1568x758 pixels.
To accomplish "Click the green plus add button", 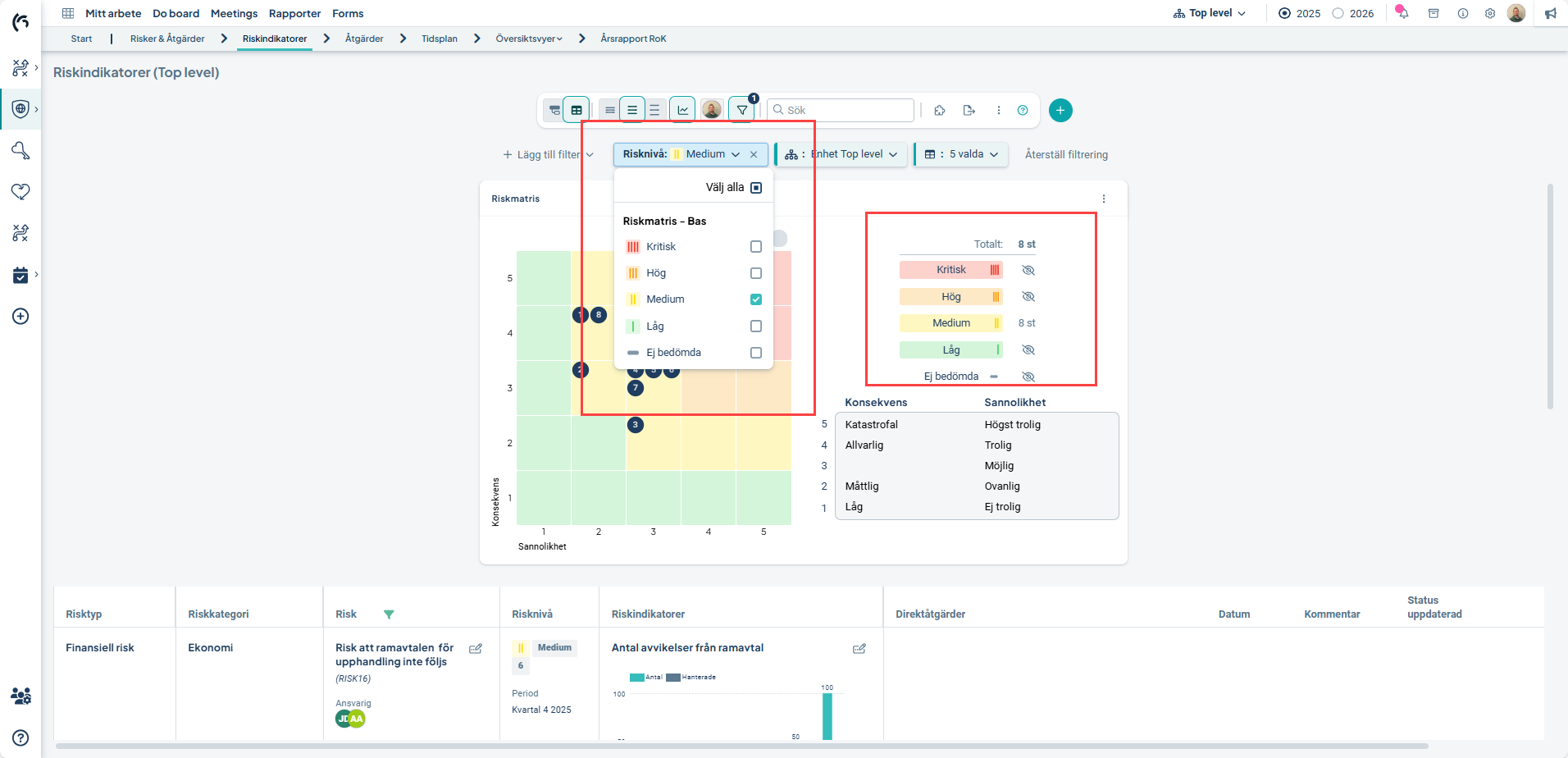I will pyautogui.click(x=1060, y=110).
